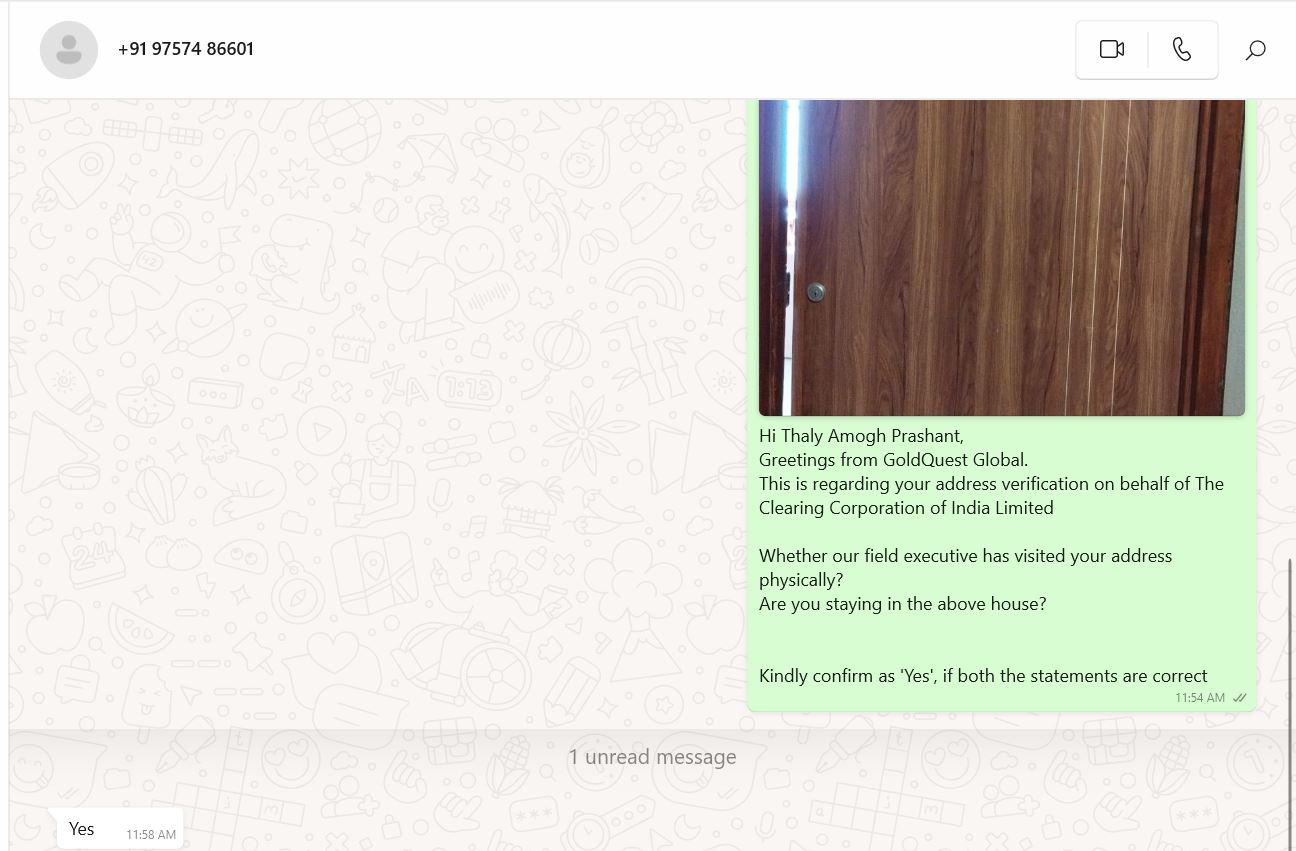Open contact info for +91 97574 86601
The height and width of the screenshot is (851, 1296).
coord(186,49)
